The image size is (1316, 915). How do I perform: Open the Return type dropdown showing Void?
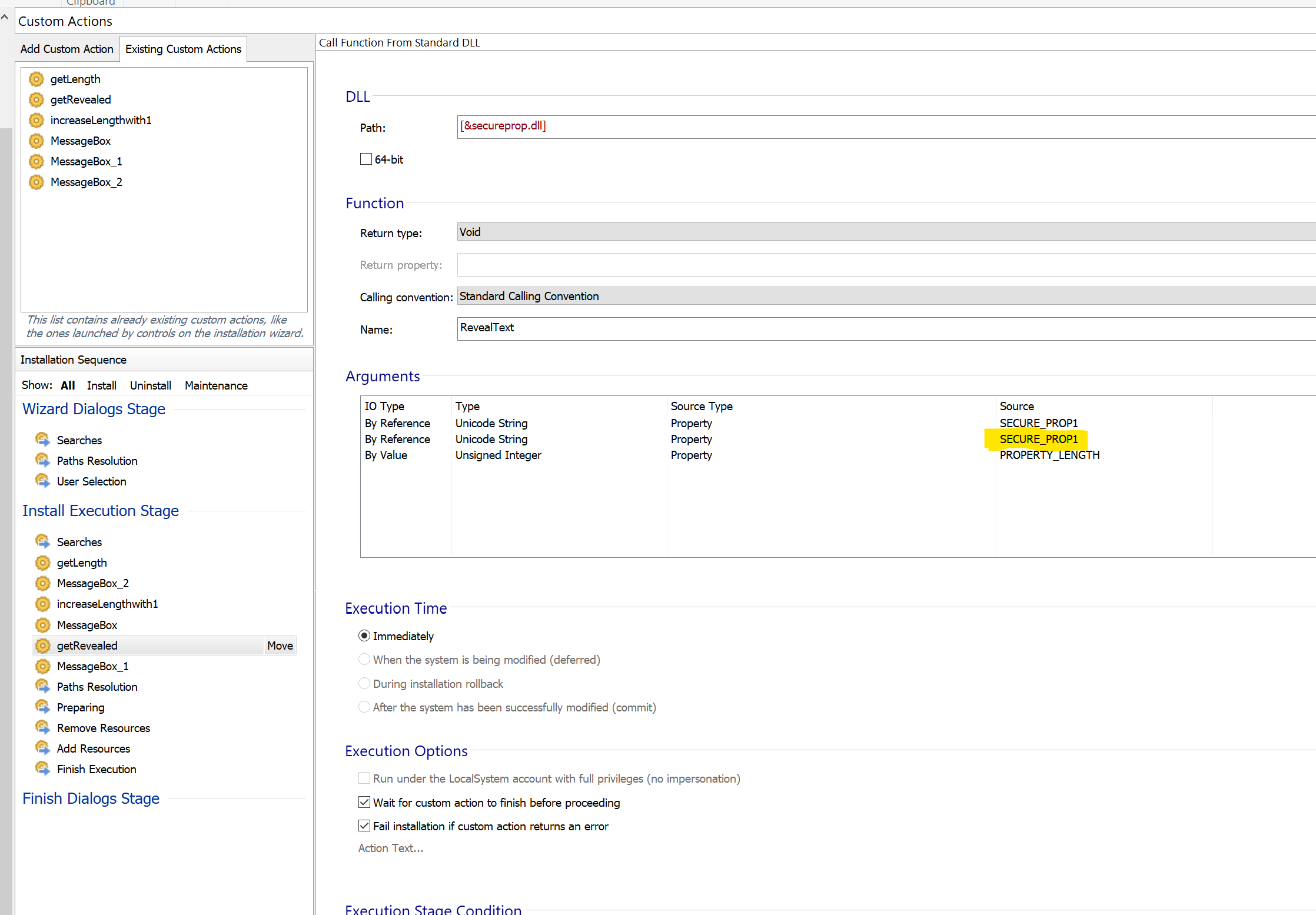(x=886, y=232)
